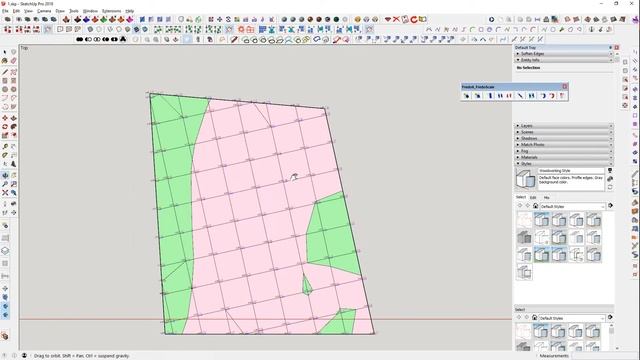The image size is (640, 360).
Task: Choose the Eraser tool
Action: click(13, 61)
